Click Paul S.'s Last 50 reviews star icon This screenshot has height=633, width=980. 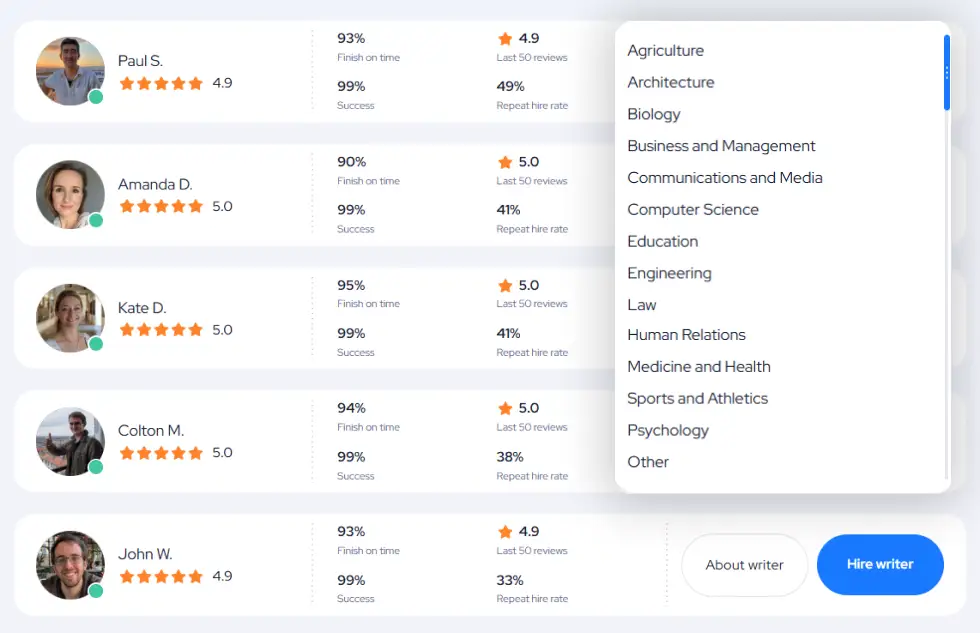tap(505, 39)
